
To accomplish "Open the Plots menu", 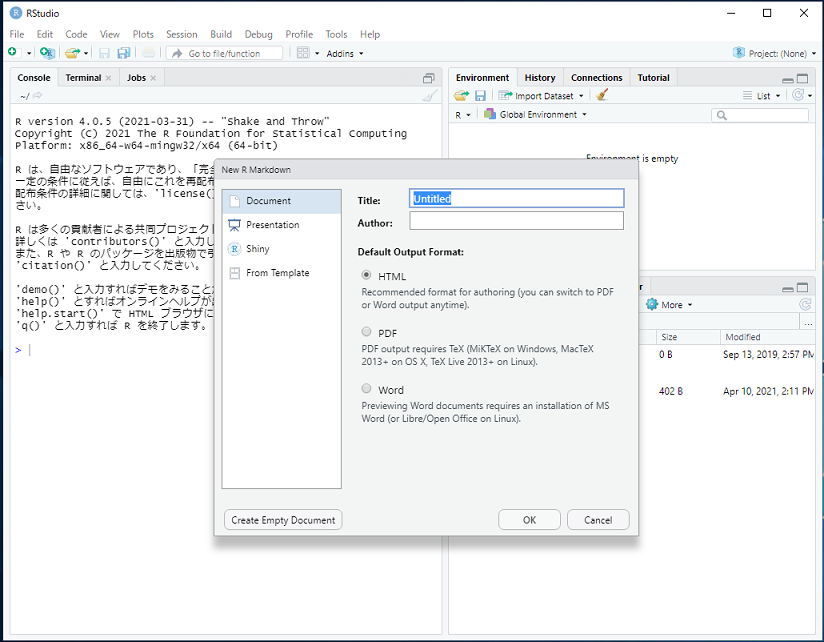I will click(x=143, y=34).
